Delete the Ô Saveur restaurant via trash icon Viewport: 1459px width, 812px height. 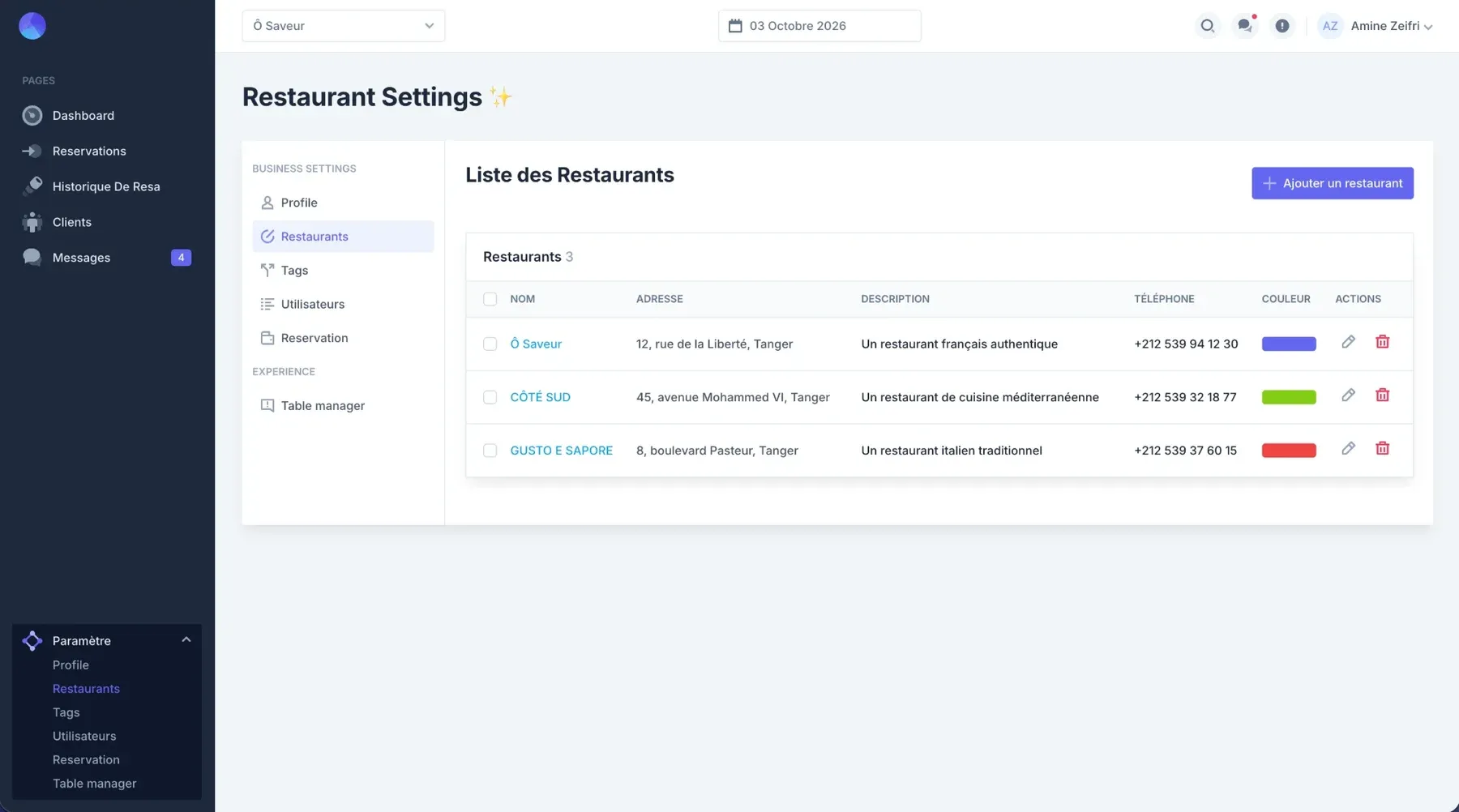tap(1382, 342)
